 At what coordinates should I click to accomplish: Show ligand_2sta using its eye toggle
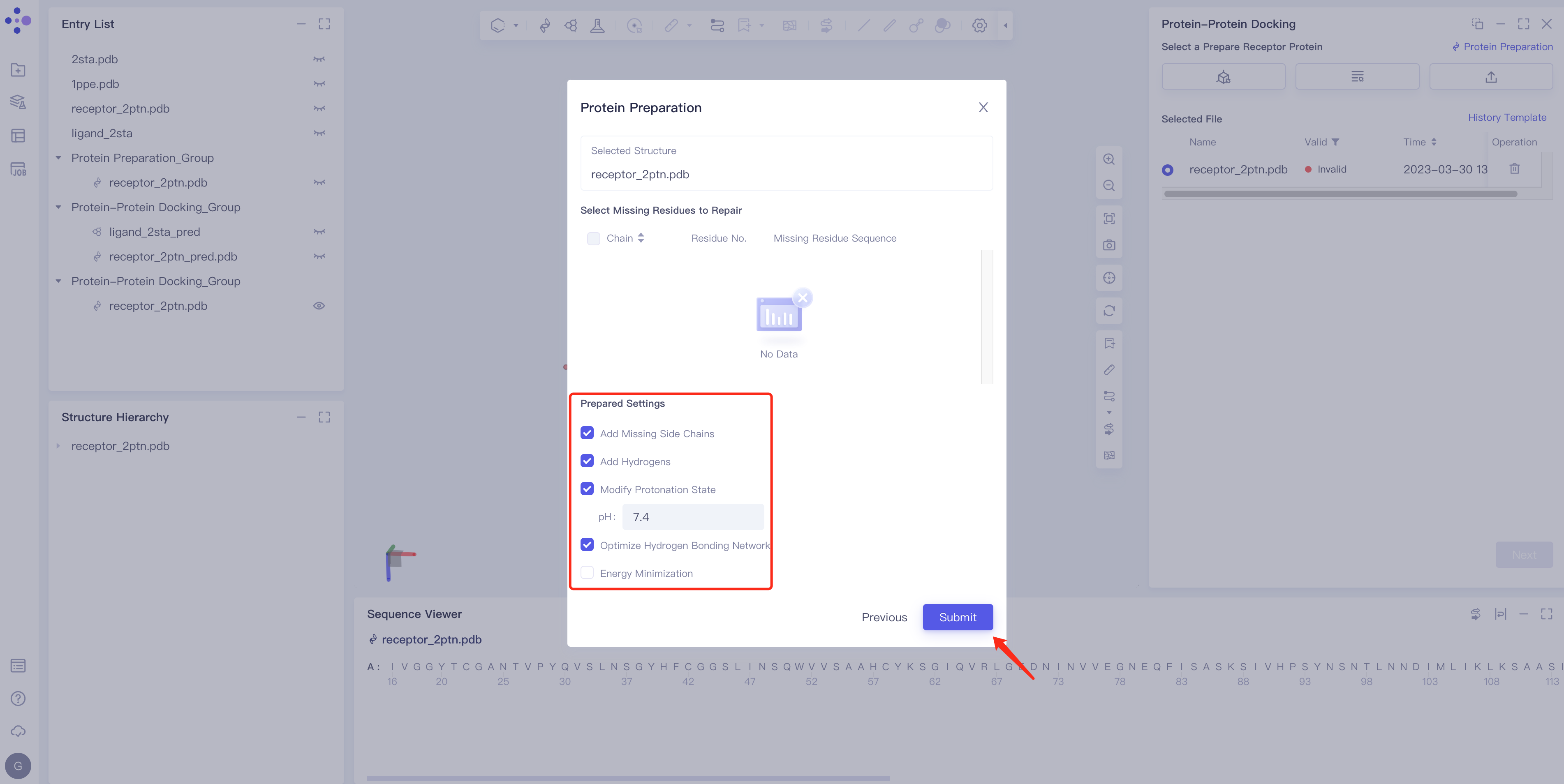coord(319,133)
